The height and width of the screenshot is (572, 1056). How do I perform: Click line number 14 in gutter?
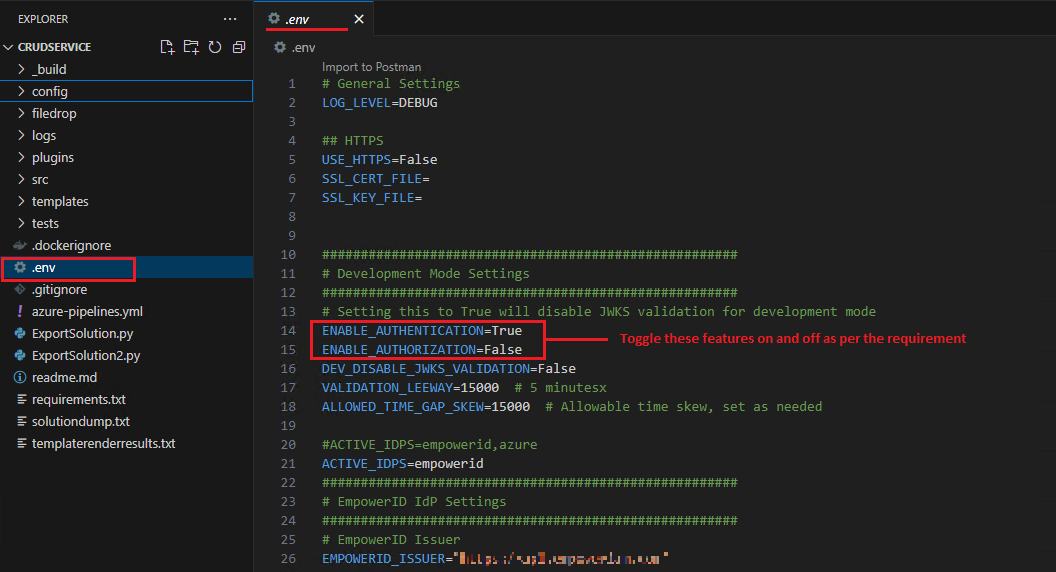[x=288, y=331]
